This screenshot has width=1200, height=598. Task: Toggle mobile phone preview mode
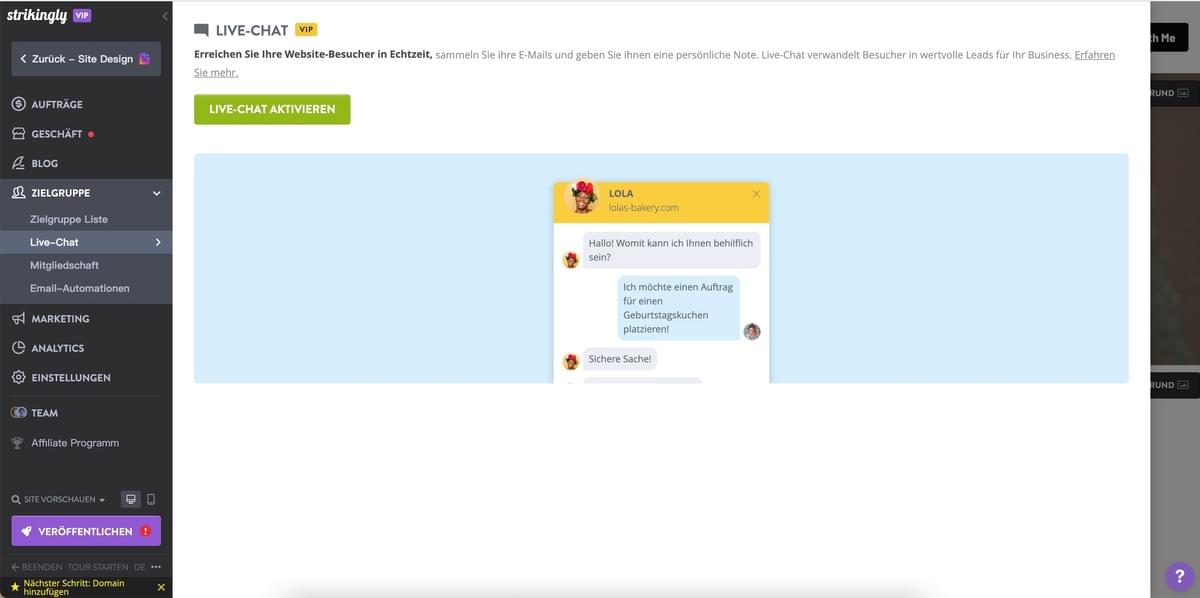152,498
